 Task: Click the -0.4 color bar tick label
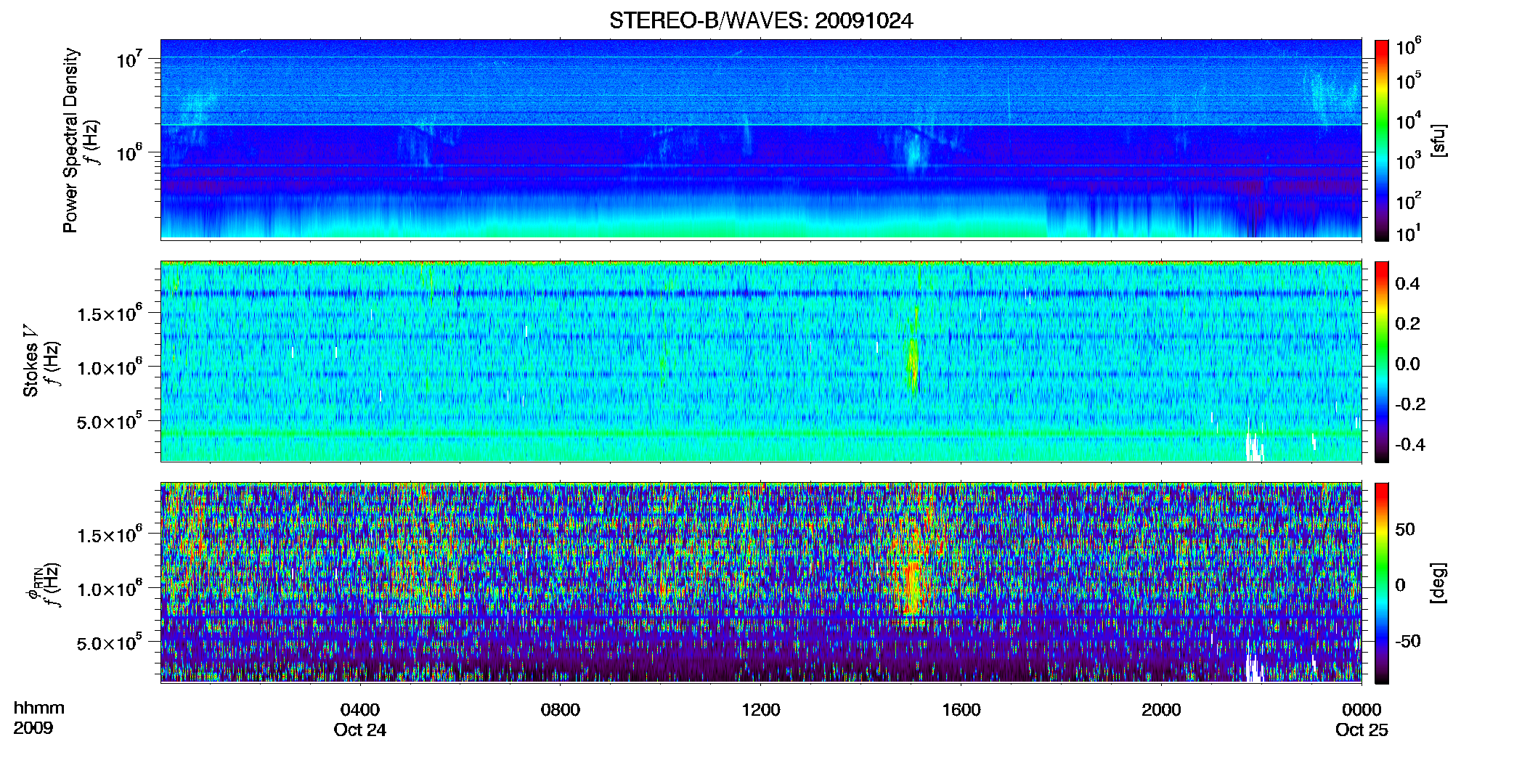pos(1410,444)
